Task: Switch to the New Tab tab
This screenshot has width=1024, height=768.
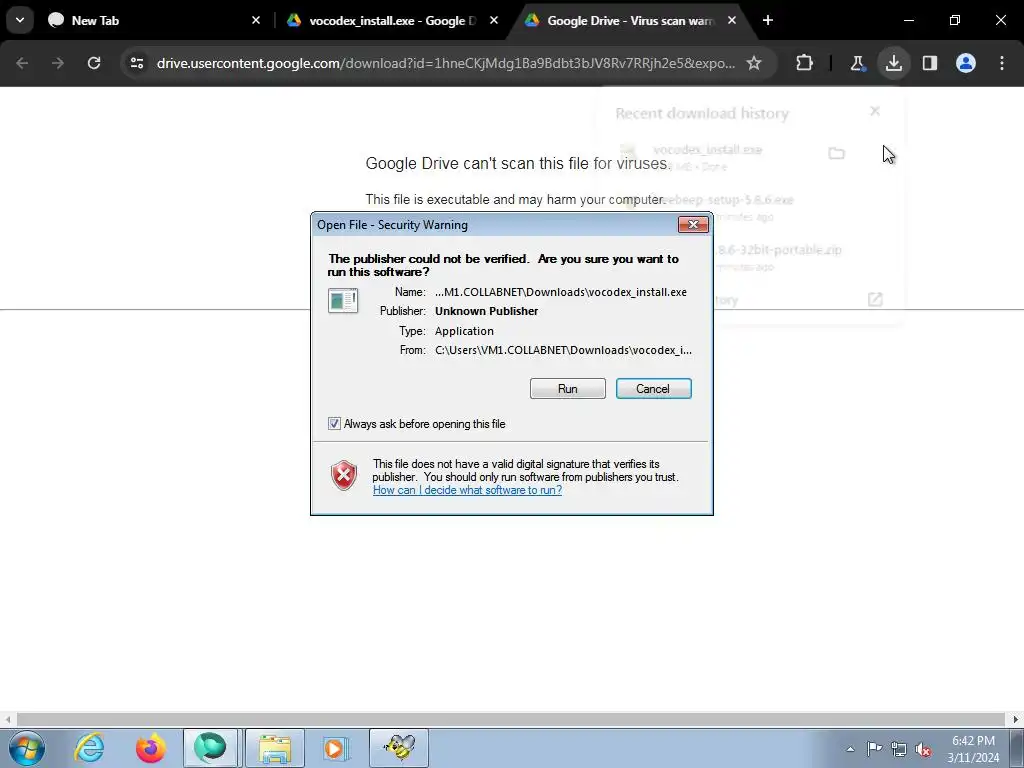Action: point(153,20)
